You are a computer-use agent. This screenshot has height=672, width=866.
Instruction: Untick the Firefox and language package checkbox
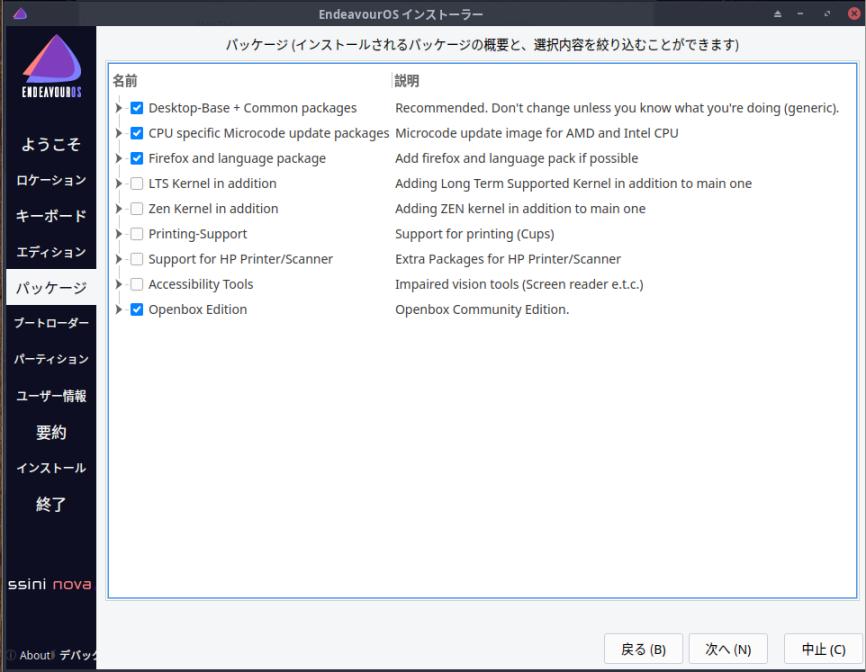[136, 158]
